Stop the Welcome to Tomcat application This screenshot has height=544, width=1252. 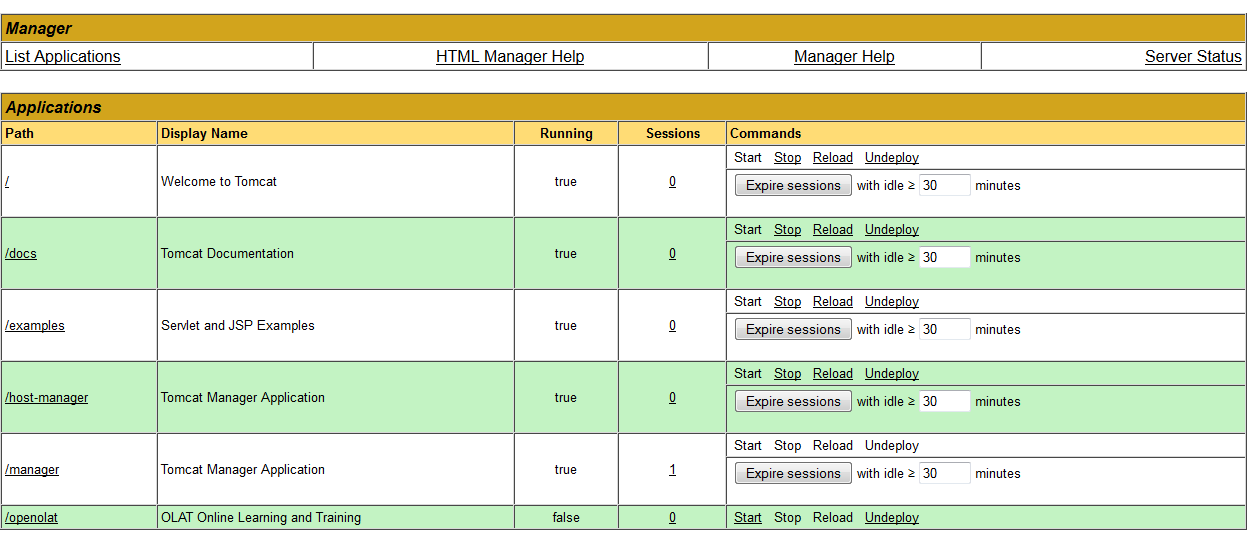point(788,158)
